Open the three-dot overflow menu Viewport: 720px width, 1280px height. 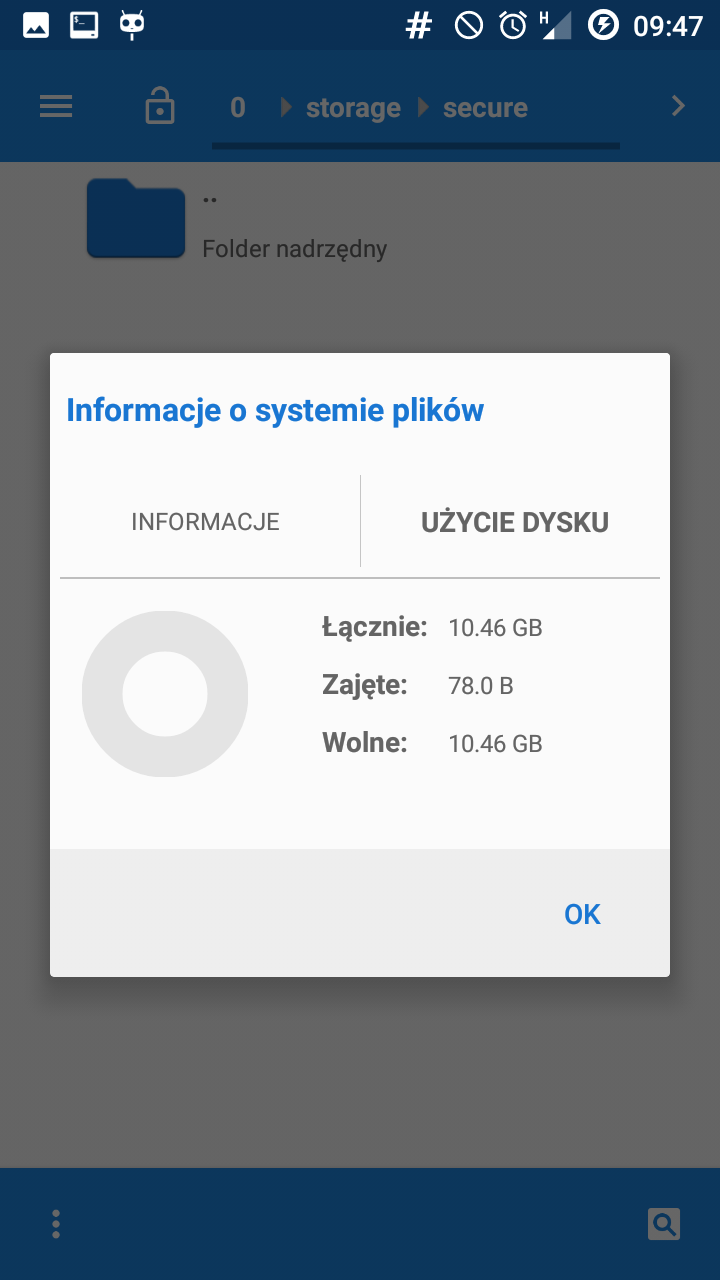[56, 1223]
